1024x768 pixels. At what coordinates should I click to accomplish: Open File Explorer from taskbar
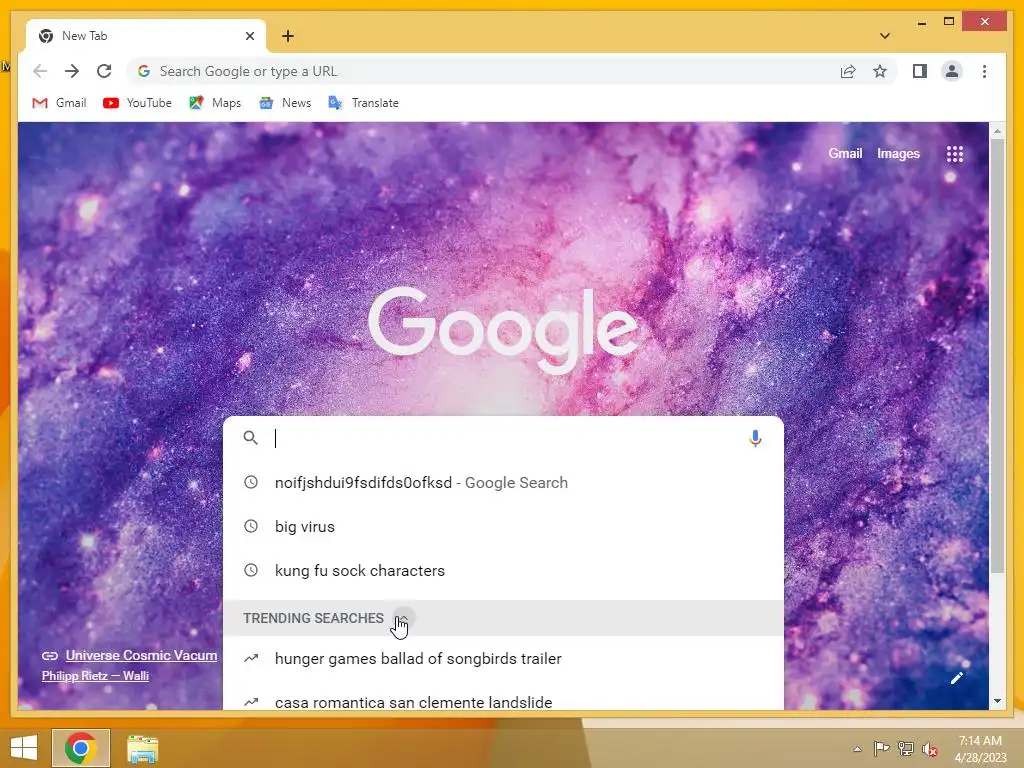pyautogui.click(x=142, y=748)
